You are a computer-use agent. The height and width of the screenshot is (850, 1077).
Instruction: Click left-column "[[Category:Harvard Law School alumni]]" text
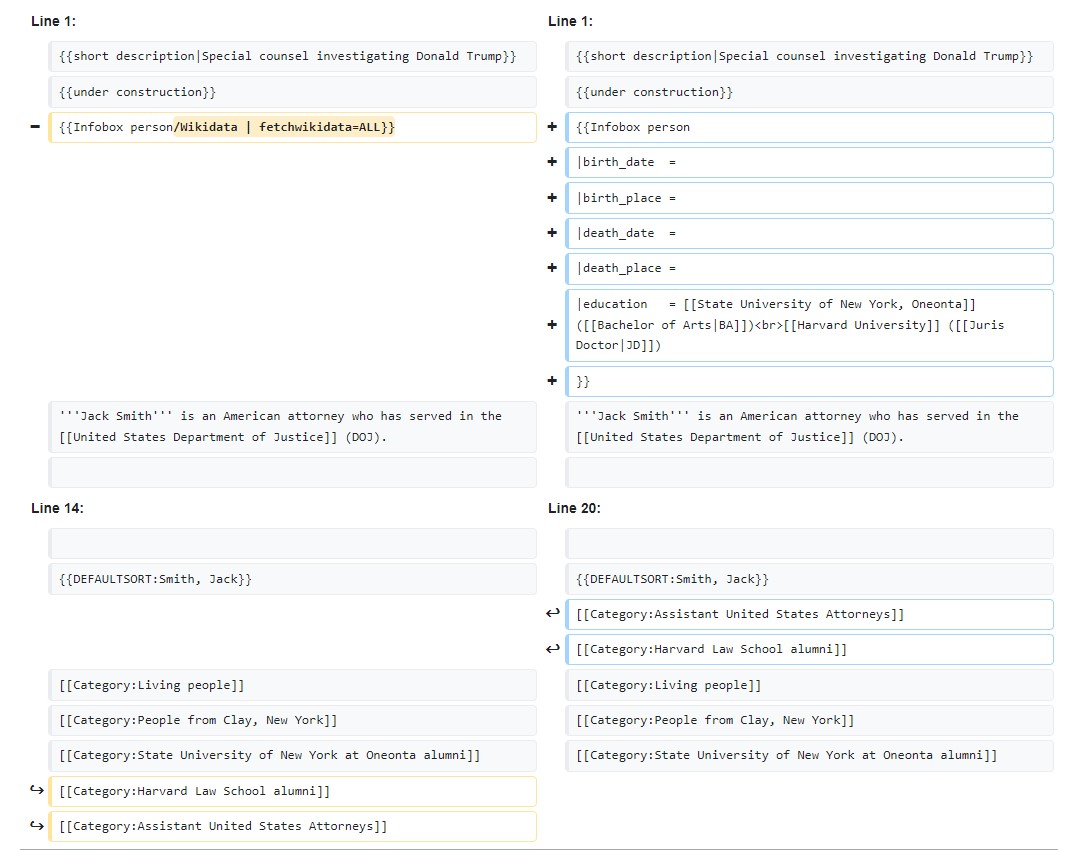194,791
